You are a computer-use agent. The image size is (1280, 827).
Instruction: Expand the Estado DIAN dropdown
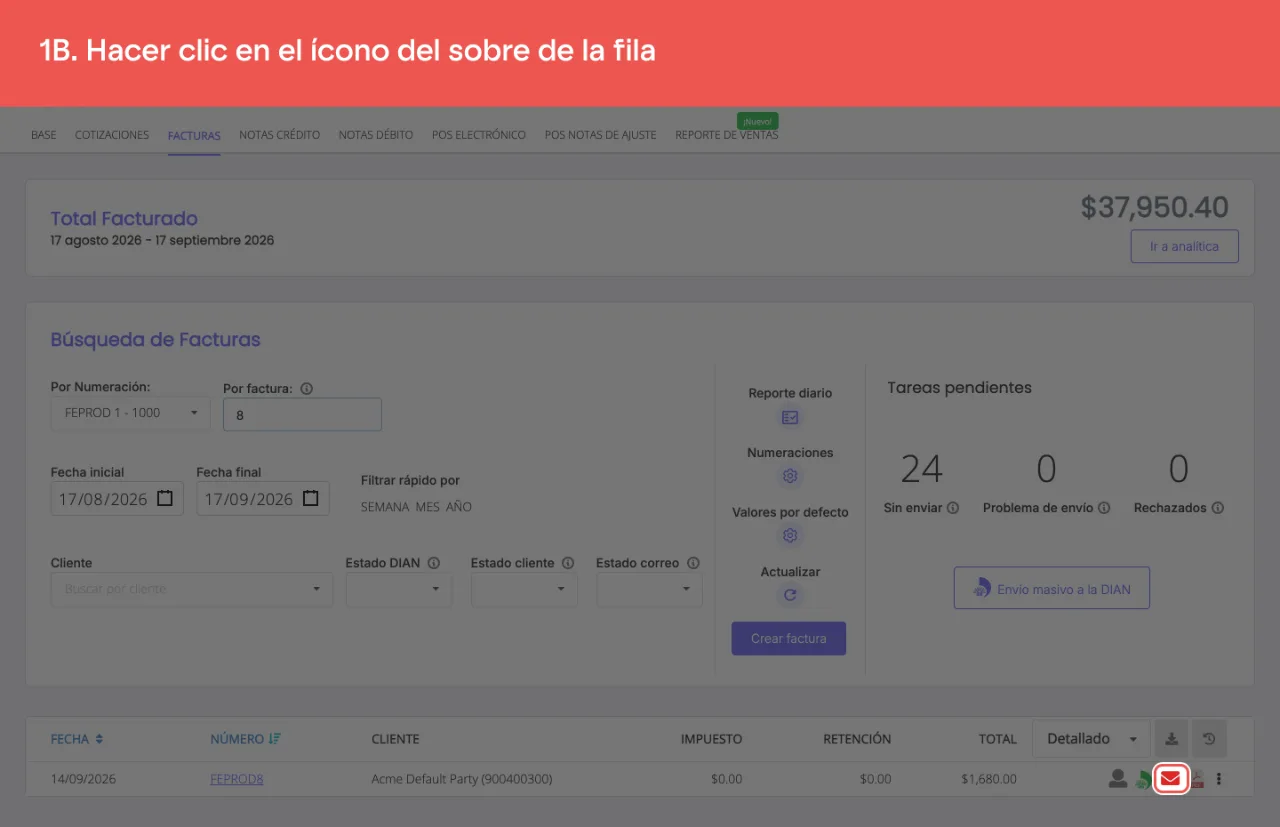pos(399,589)
